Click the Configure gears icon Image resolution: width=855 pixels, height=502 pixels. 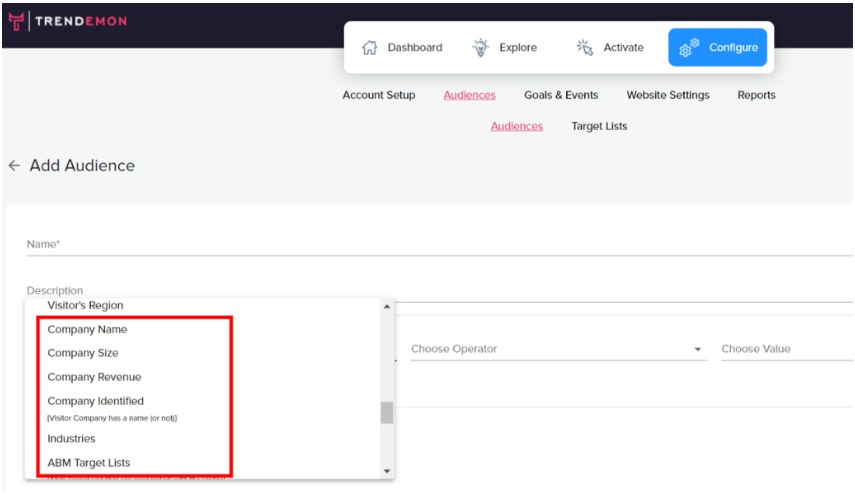pos(689,47)
